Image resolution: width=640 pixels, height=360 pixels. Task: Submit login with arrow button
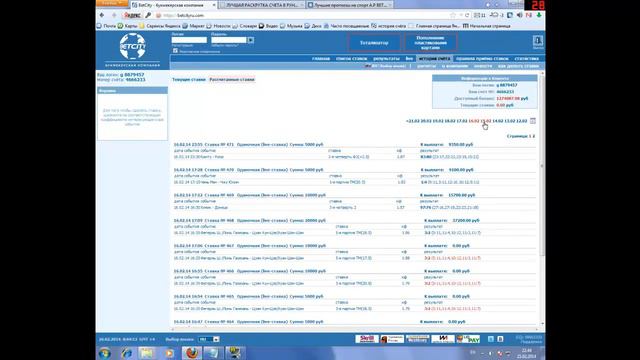tap(251, 40)
